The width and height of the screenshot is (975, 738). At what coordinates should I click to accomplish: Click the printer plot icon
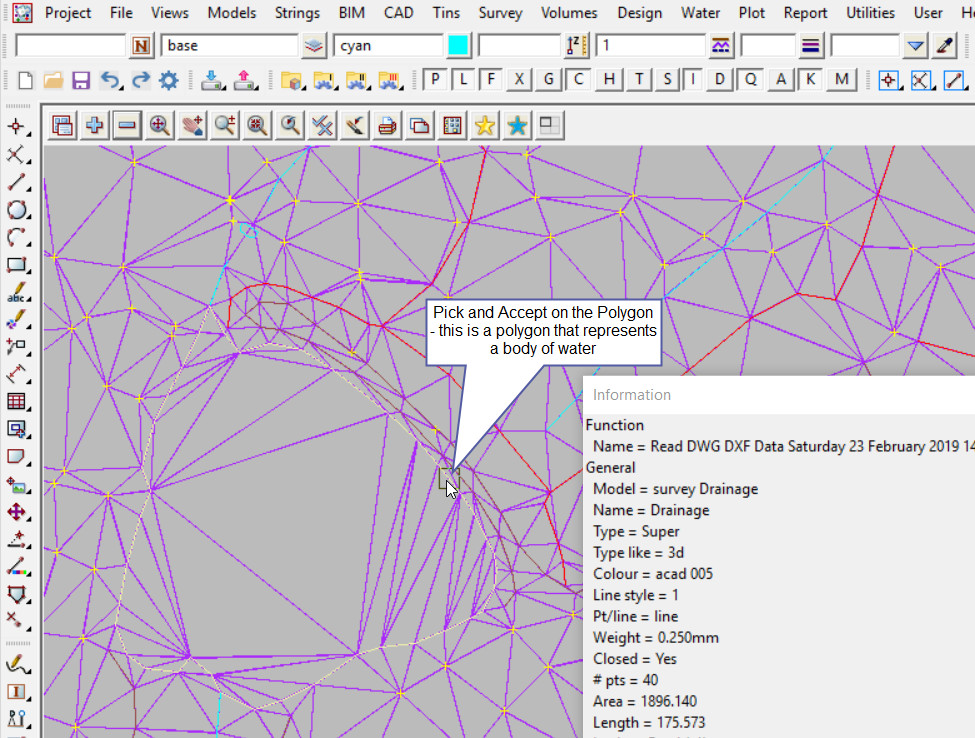(x=388, y=125)
